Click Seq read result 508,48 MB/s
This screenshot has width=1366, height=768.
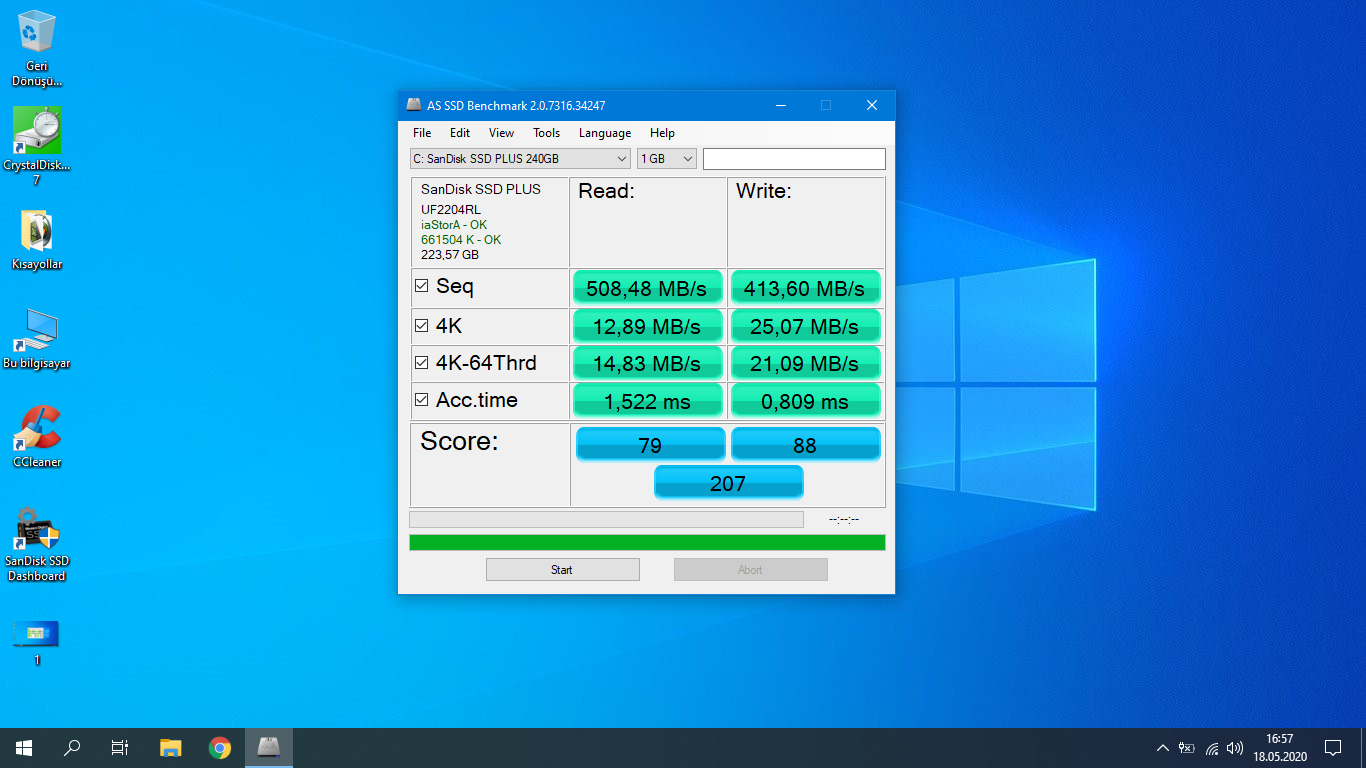click(x=647, y=288)
